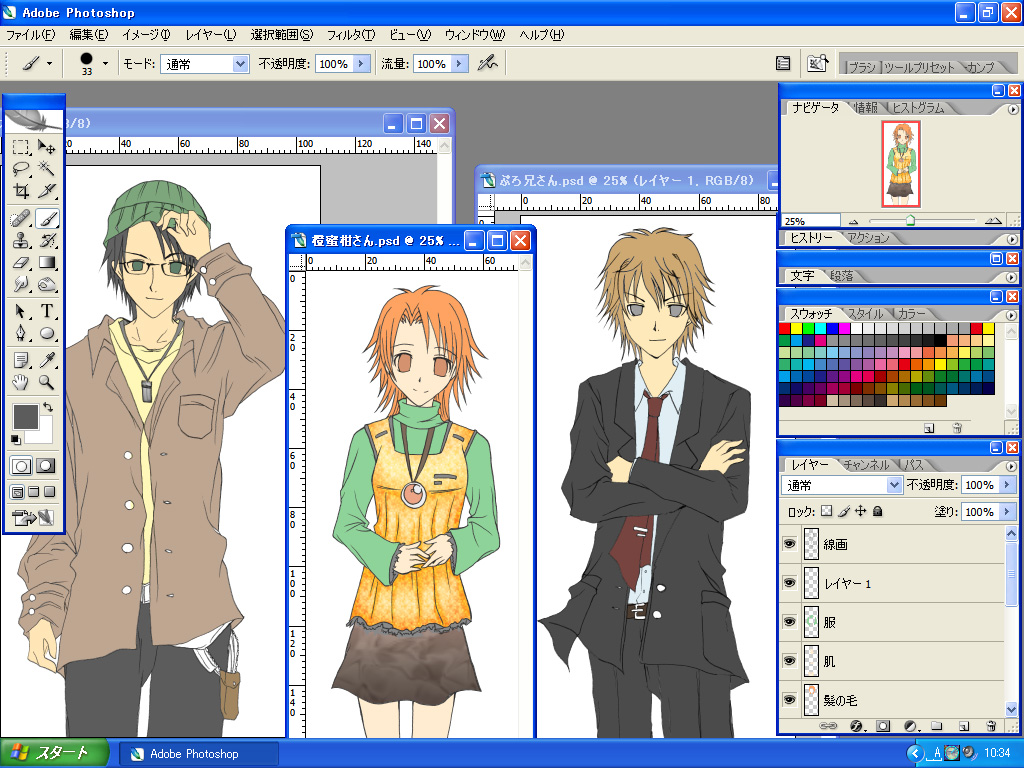Add a layer mask in Layers panel

coord(883,726)
